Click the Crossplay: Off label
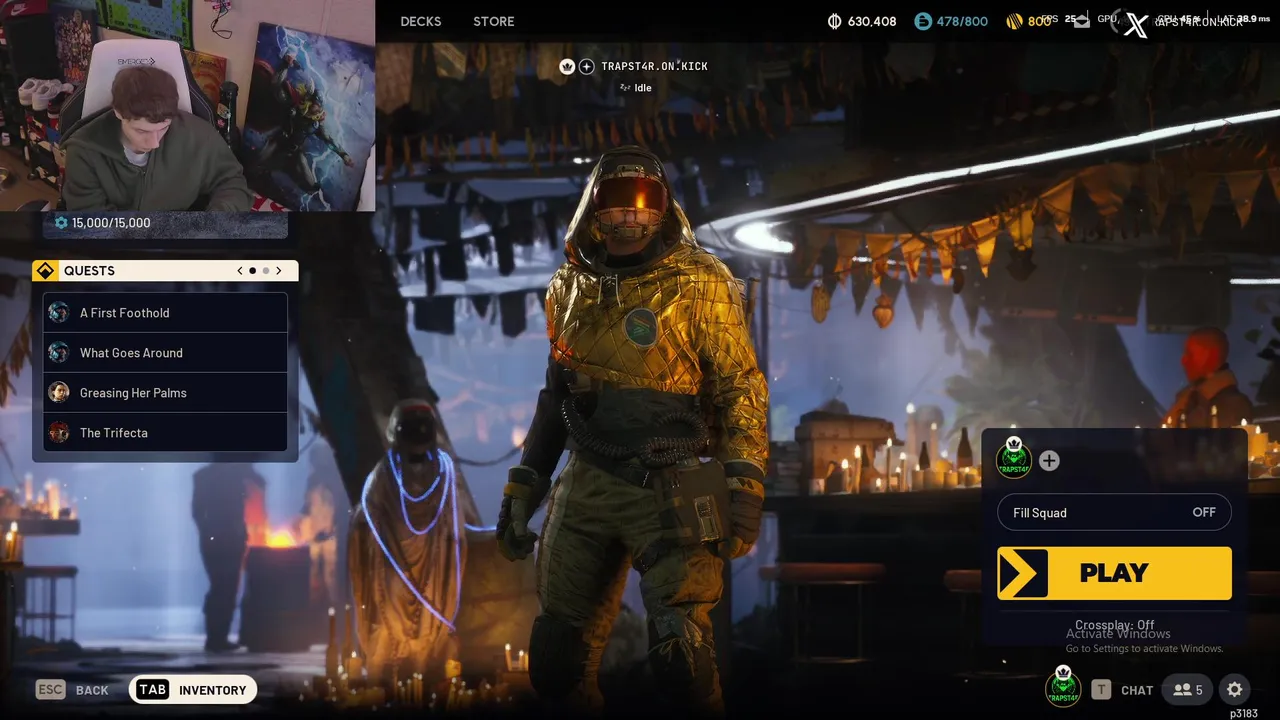The image size is (1280, 720). [x=1115, y=625]
